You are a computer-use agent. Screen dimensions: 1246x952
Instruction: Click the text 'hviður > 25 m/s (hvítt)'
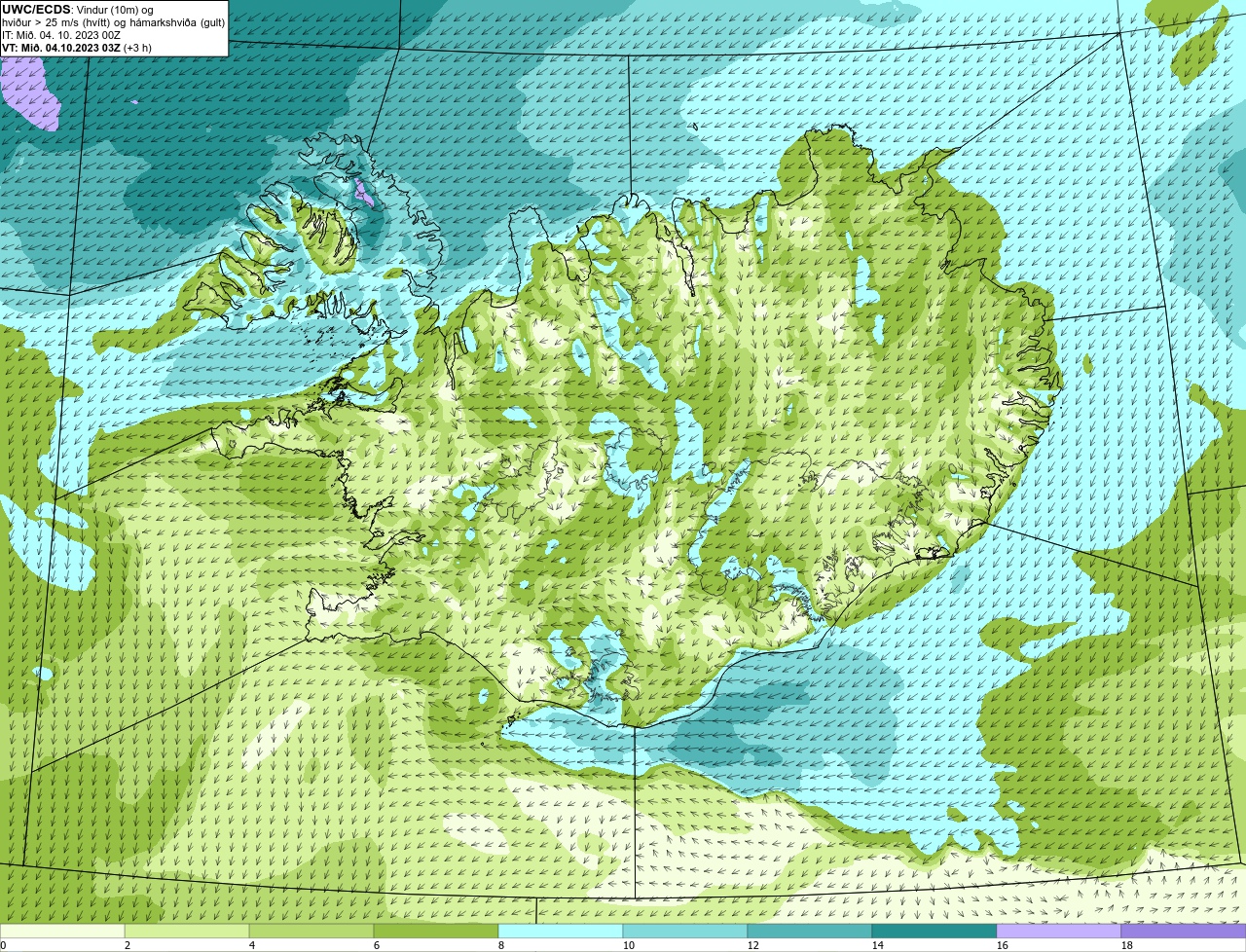tap(57, 22)
